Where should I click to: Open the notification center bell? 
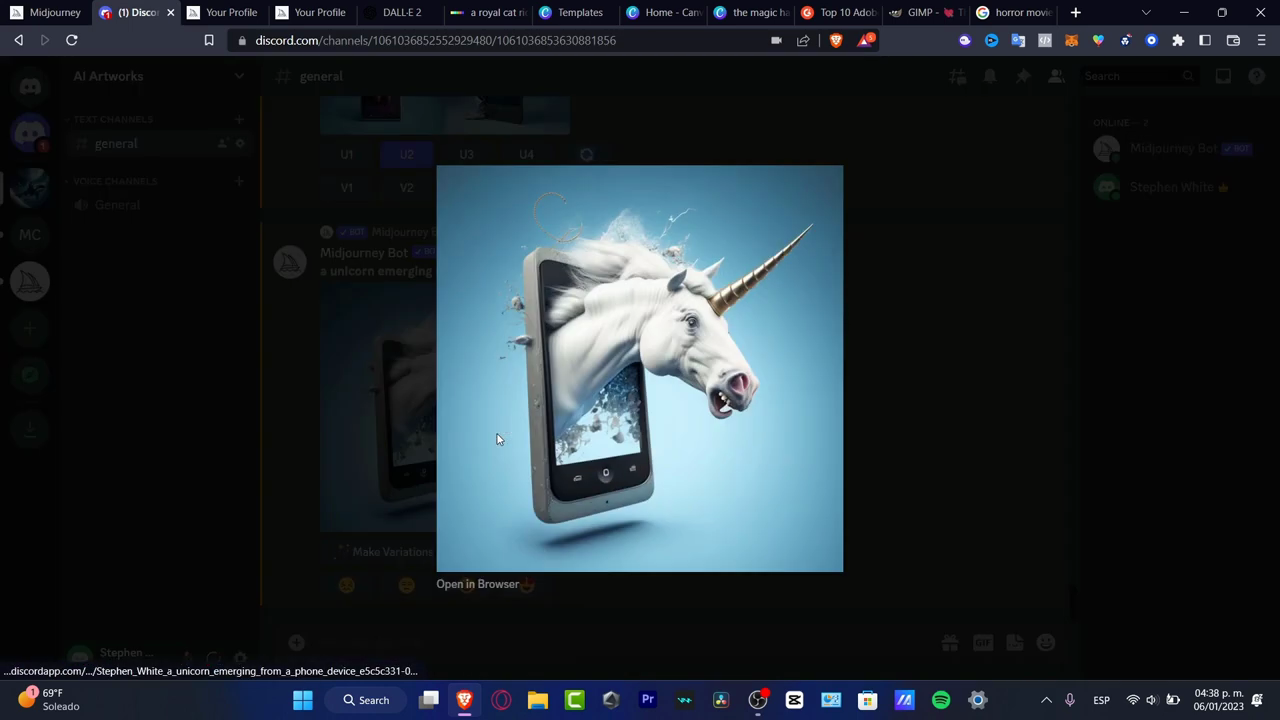point(1258,700)
